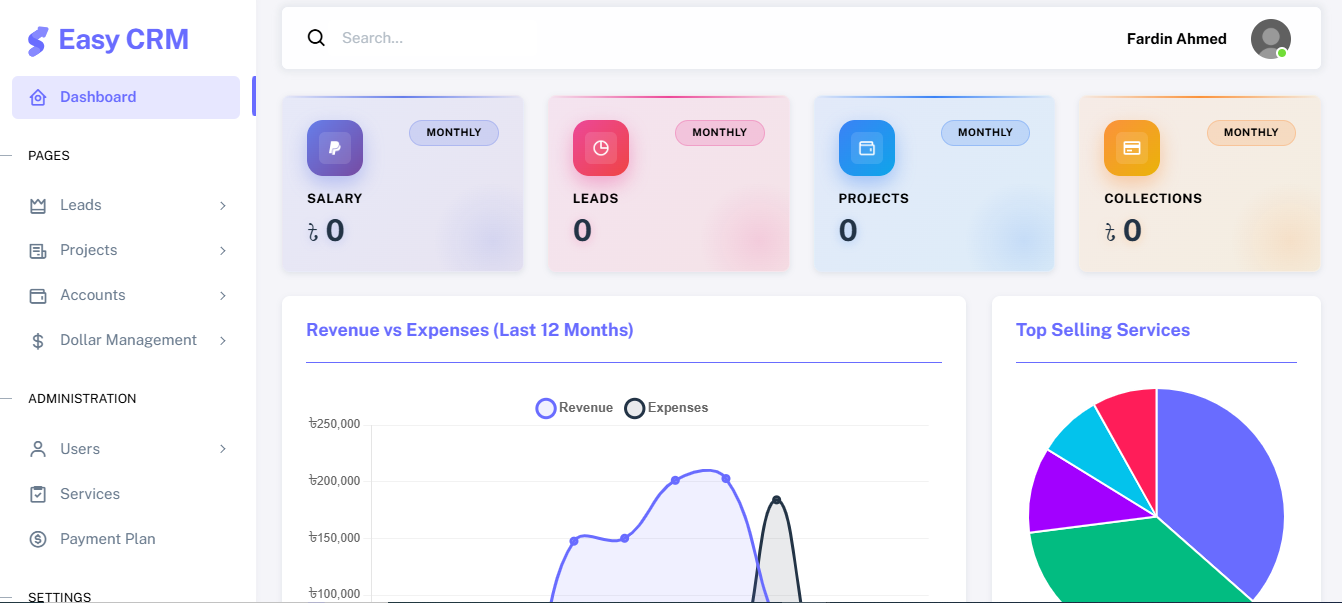Select the Users icon under Administration
This screenshot has height=603, width=1342.
36,448
